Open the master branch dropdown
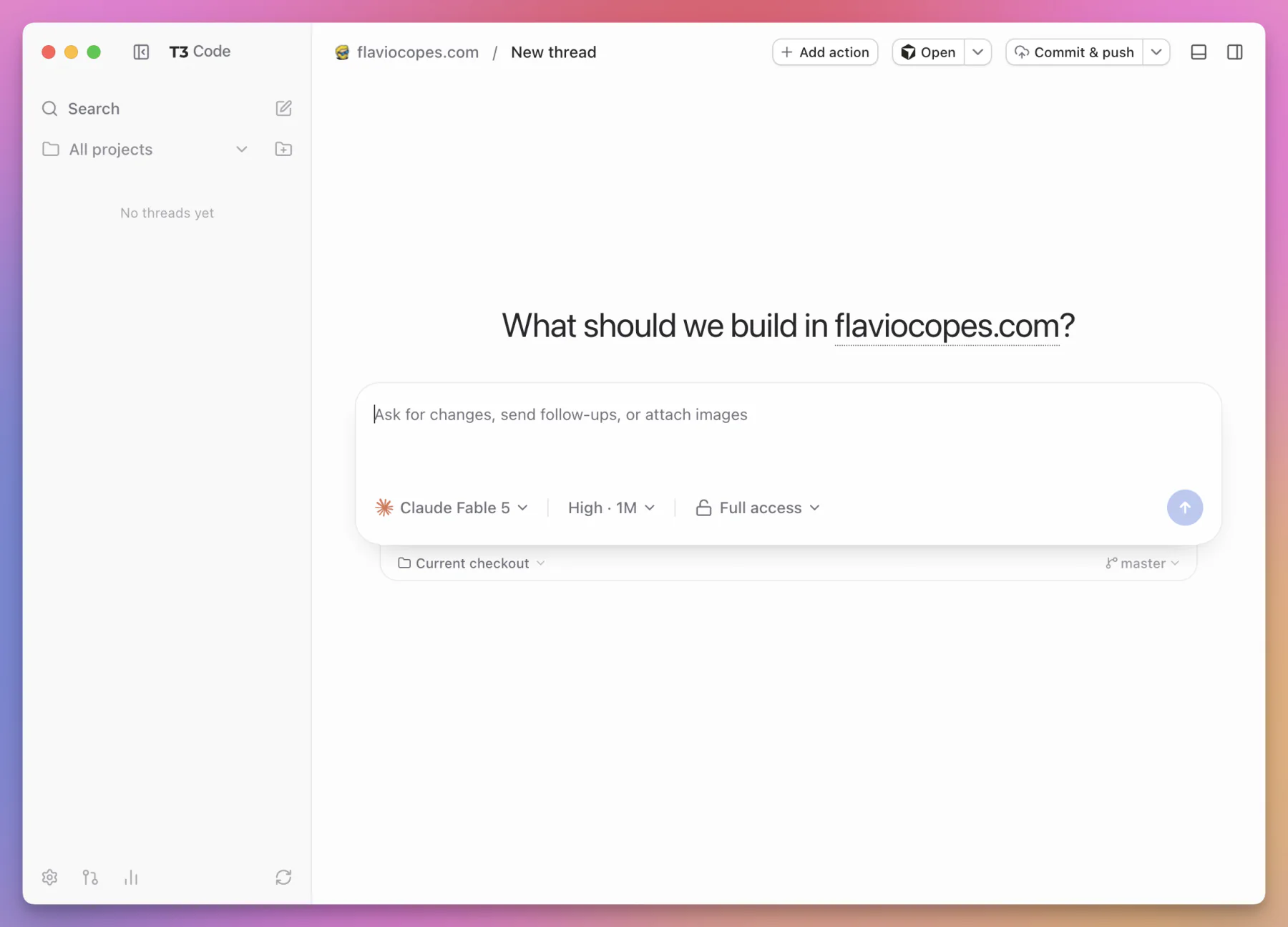1288x927 pixels. click(x=1142, y=563)
